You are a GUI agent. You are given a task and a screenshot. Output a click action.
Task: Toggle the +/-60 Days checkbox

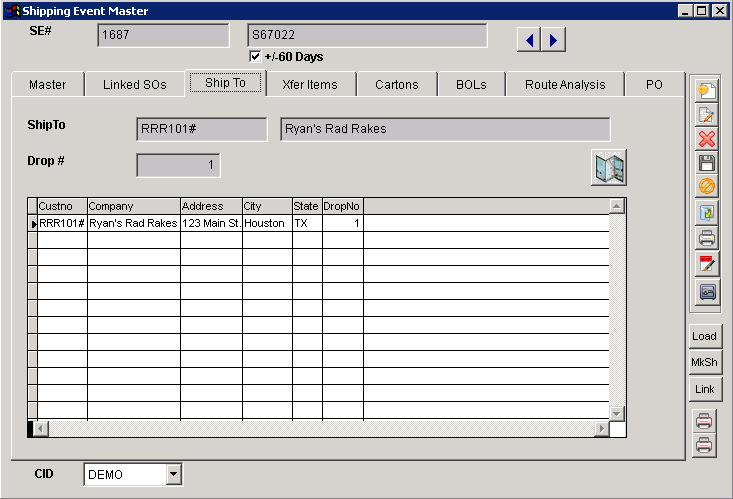pyautogui.click(x=255, y=57)
